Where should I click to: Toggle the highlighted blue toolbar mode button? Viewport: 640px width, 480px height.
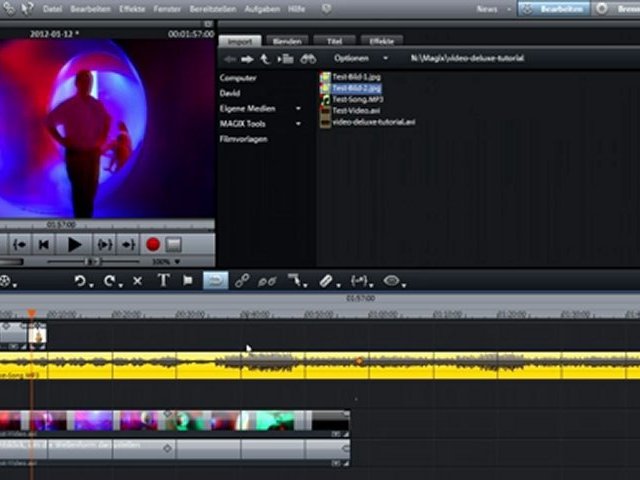coord(214,282)
